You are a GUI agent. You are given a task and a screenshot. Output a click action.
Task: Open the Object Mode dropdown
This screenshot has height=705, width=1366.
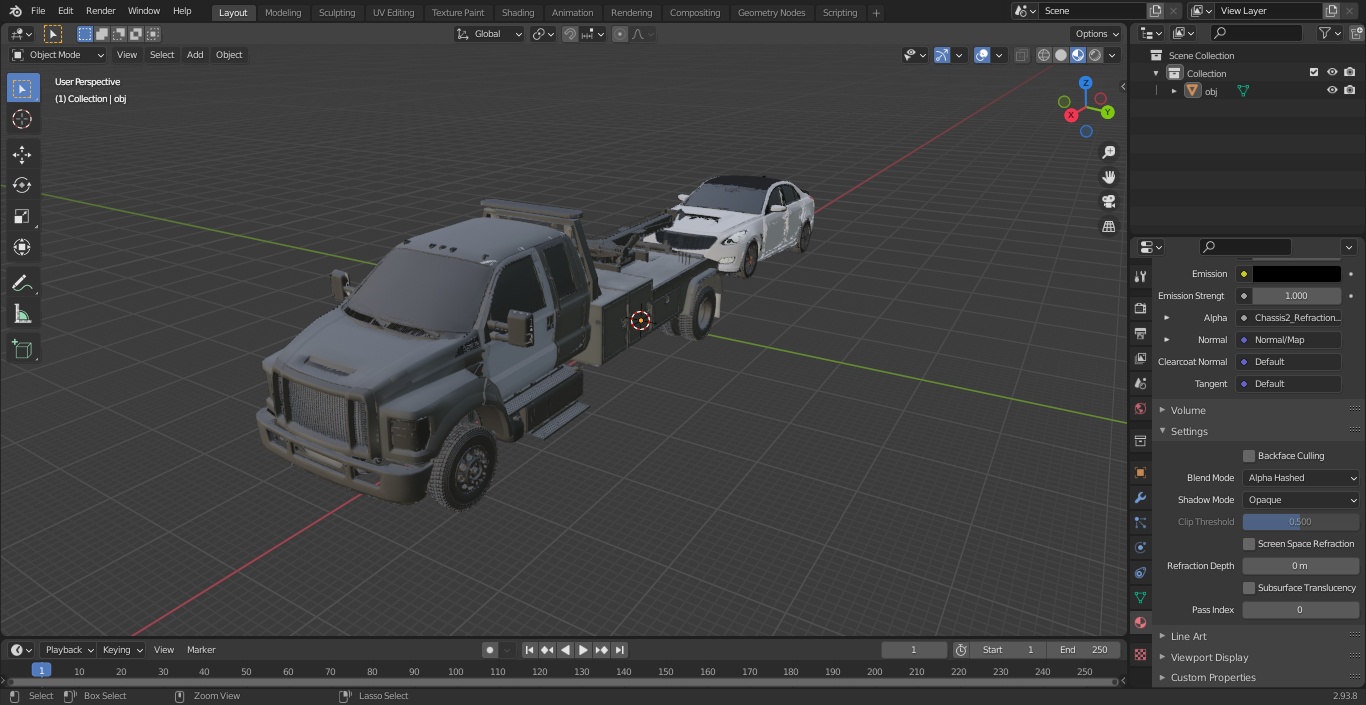[x=58, y=55]
